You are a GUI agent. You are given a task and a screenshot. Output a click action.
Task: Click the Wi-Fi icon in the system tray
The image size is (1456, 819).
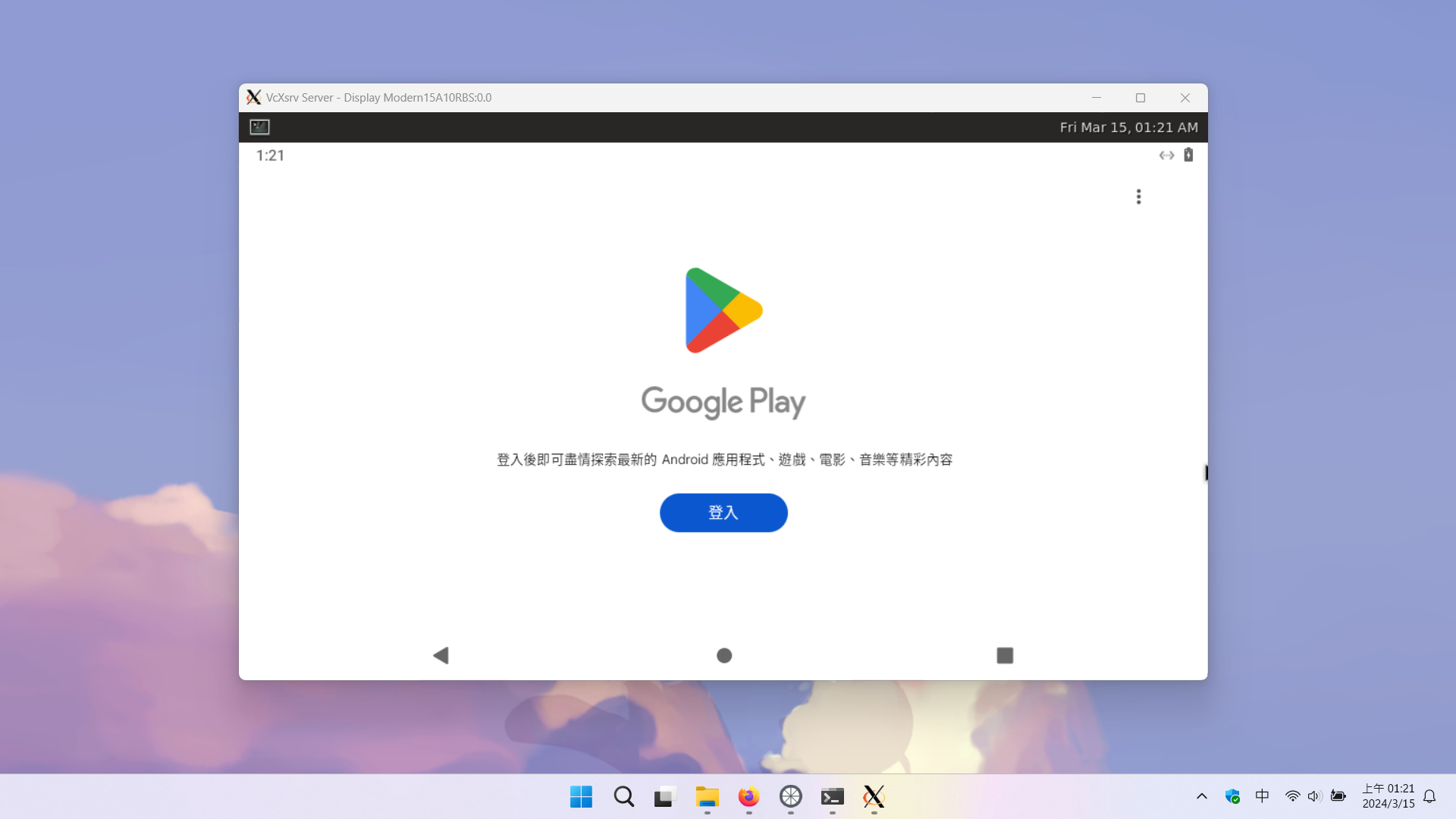(1292, 796)
